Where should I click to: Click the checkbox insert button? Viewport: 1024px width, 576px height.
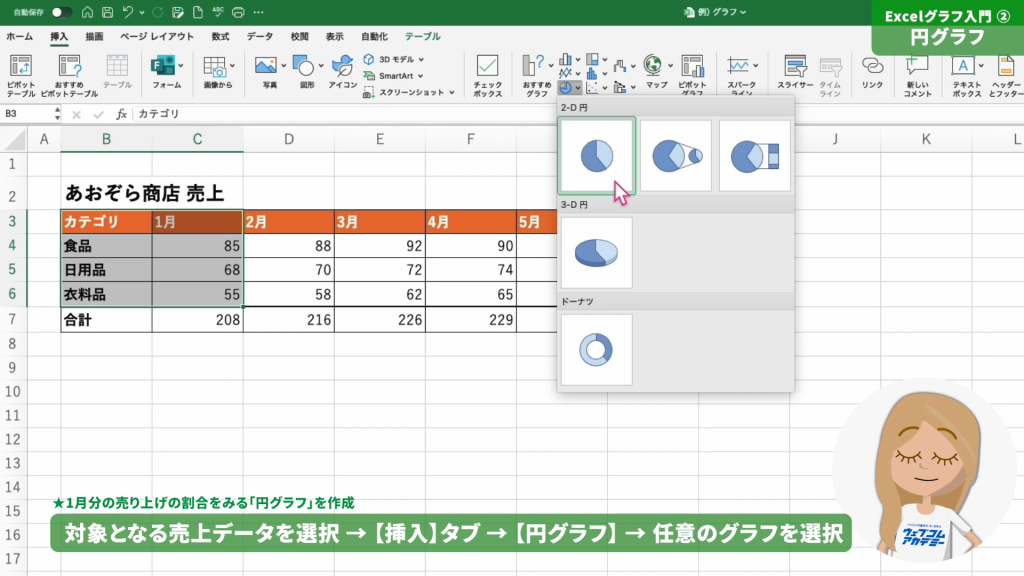(x=488, y=73)
